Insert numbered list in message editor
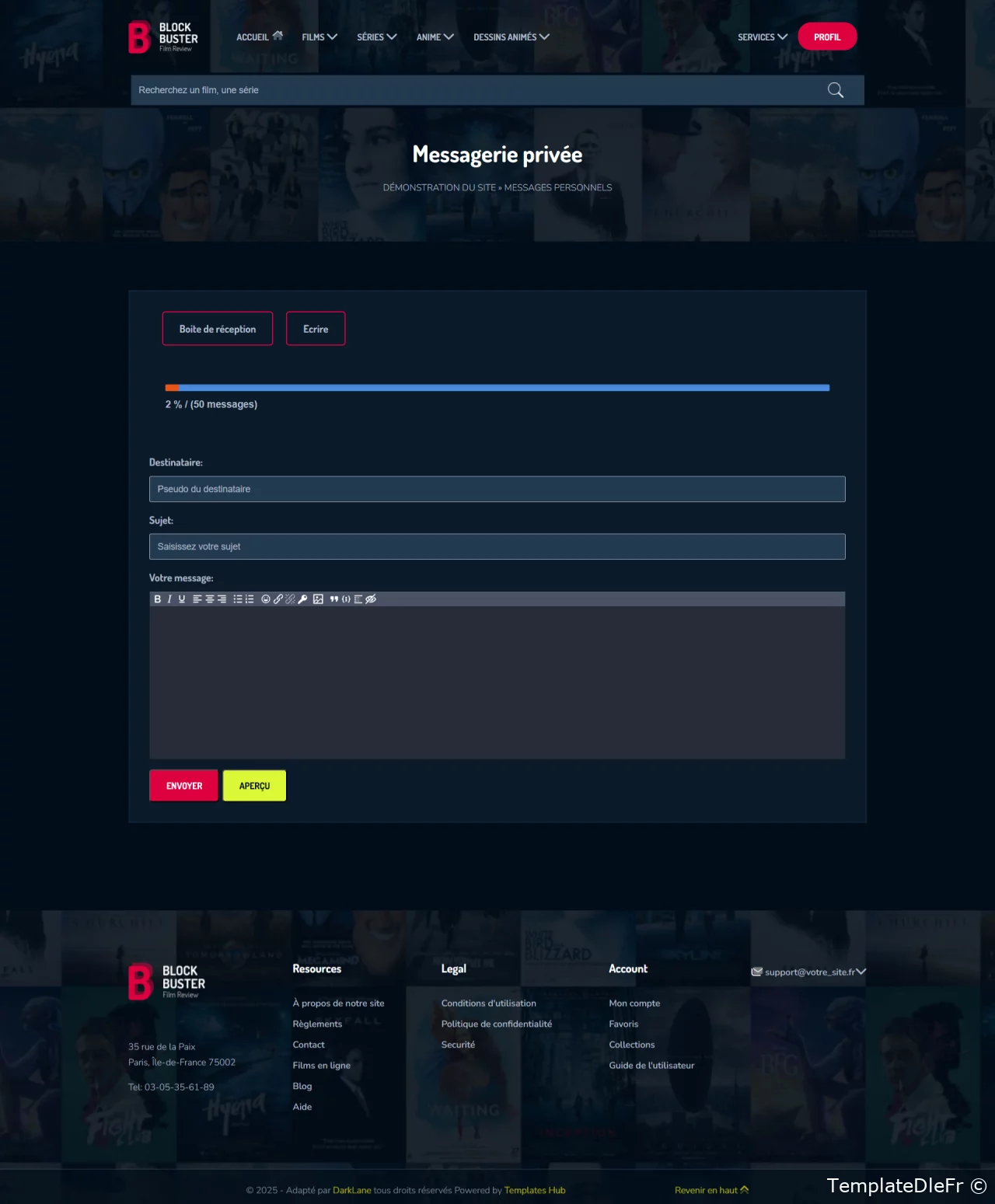The width and height of the screenshot is (995, 1204). (250, 599)
